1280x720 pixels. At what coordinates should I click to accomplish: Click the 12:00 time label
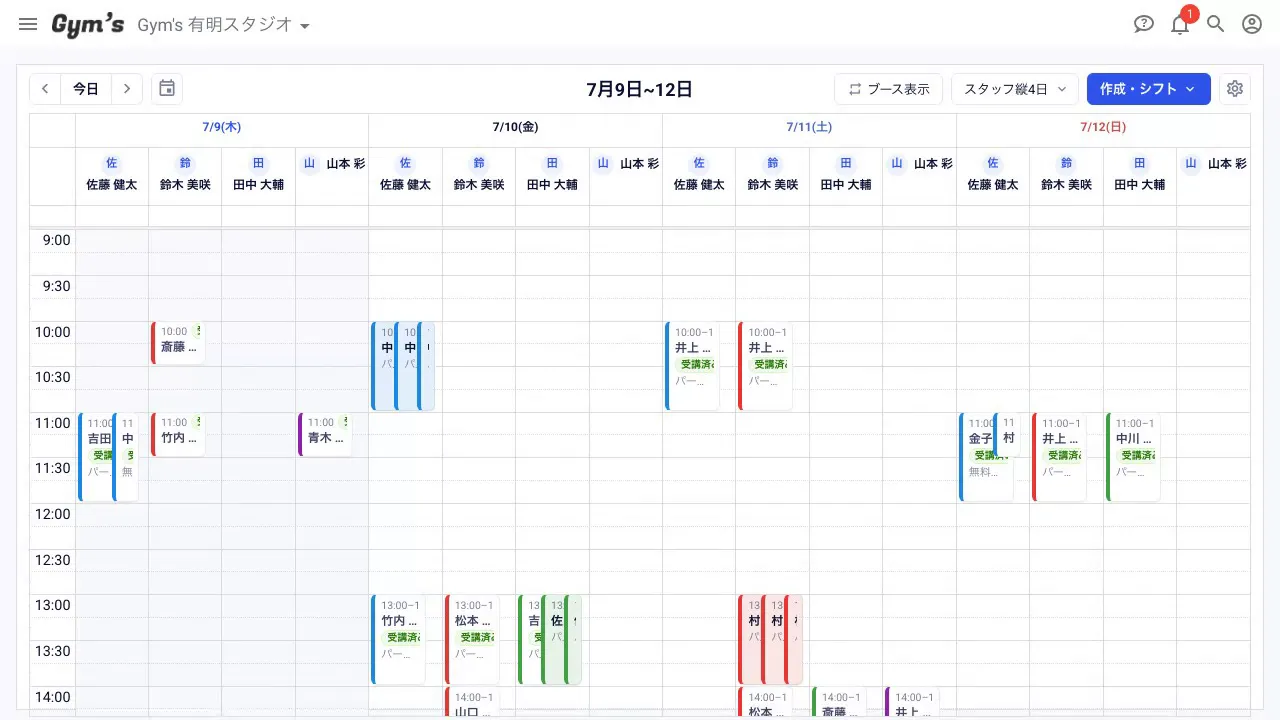point(53,514)
